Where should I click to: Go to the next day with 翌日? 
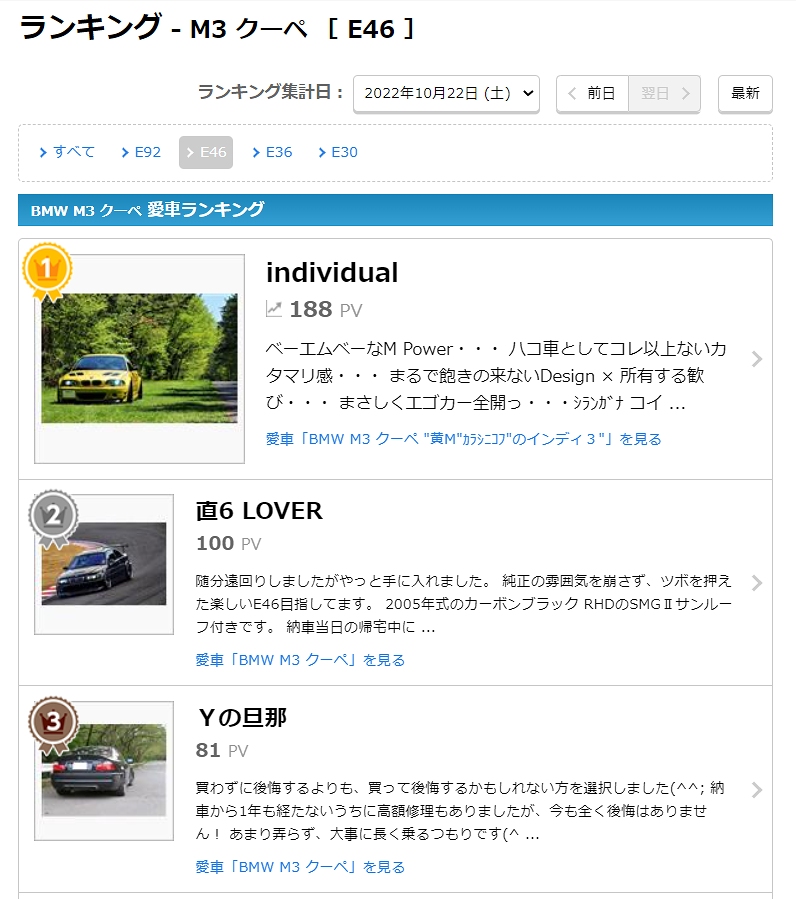665,93
